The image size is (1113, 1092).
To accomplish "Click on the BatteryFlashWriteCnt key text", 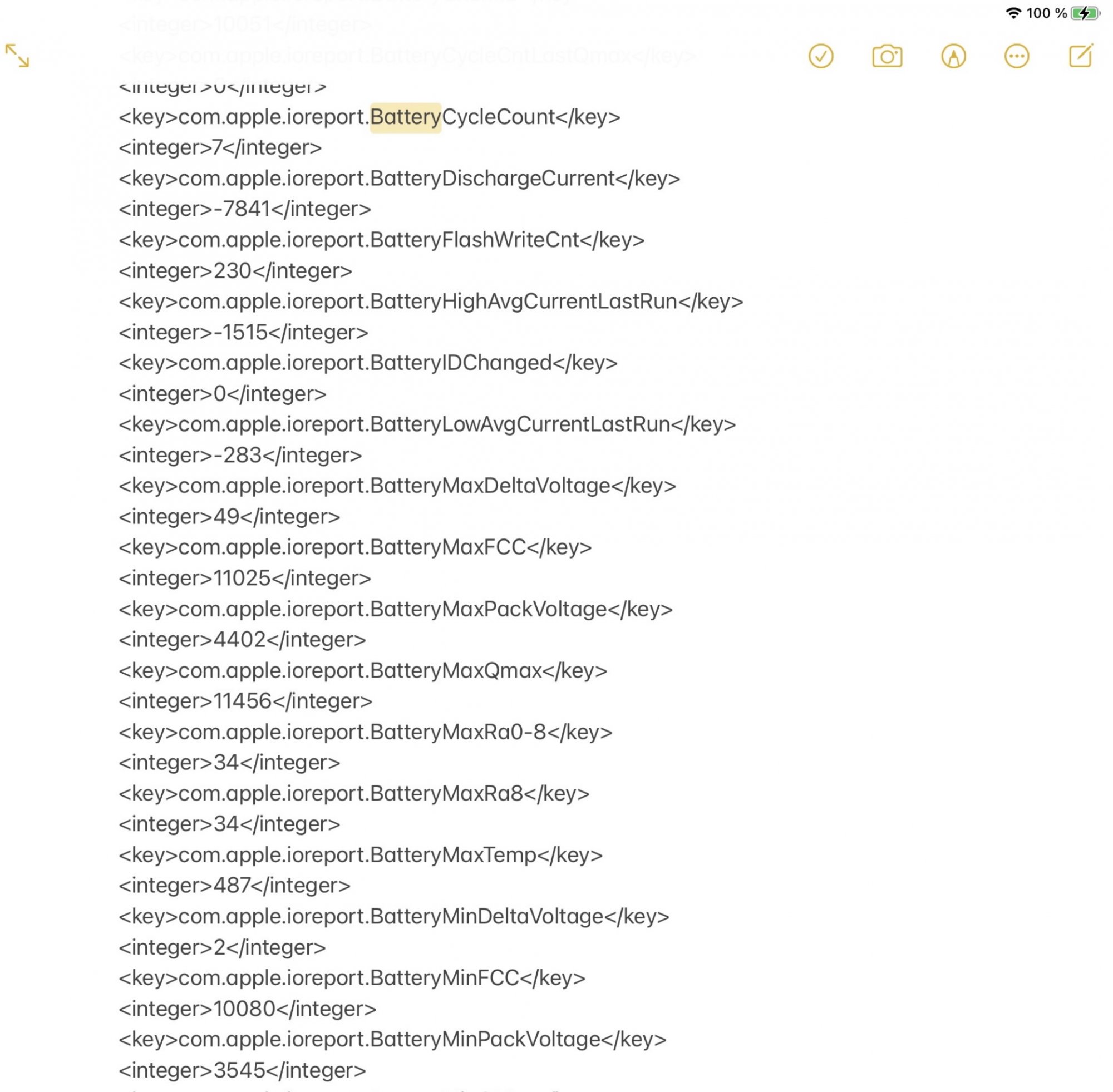I will pyautogui.click(x=475, y=240).
